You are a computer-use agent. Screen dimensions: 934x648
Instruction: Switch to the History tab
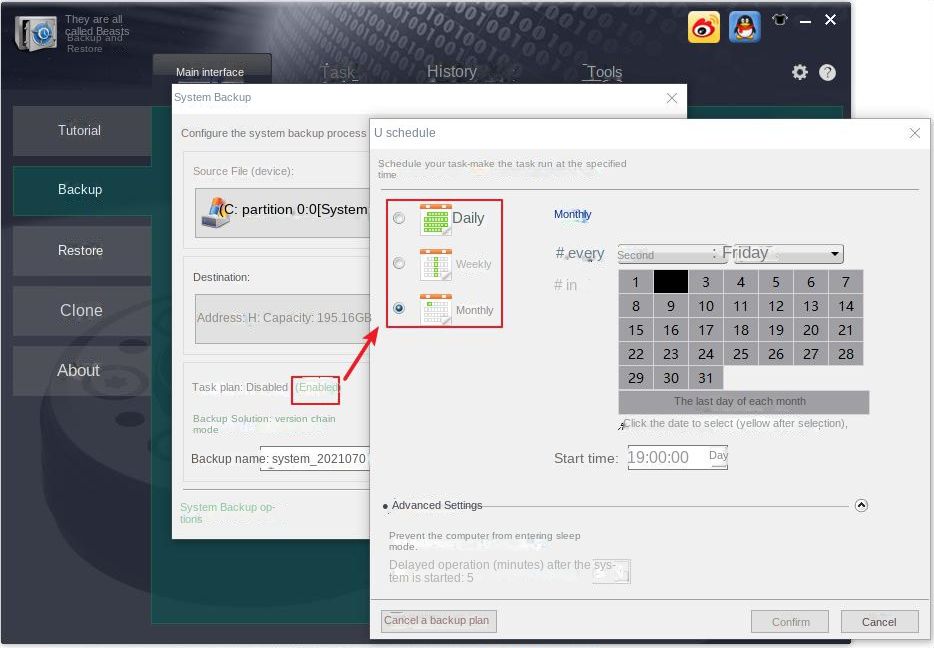coord(451,71)
